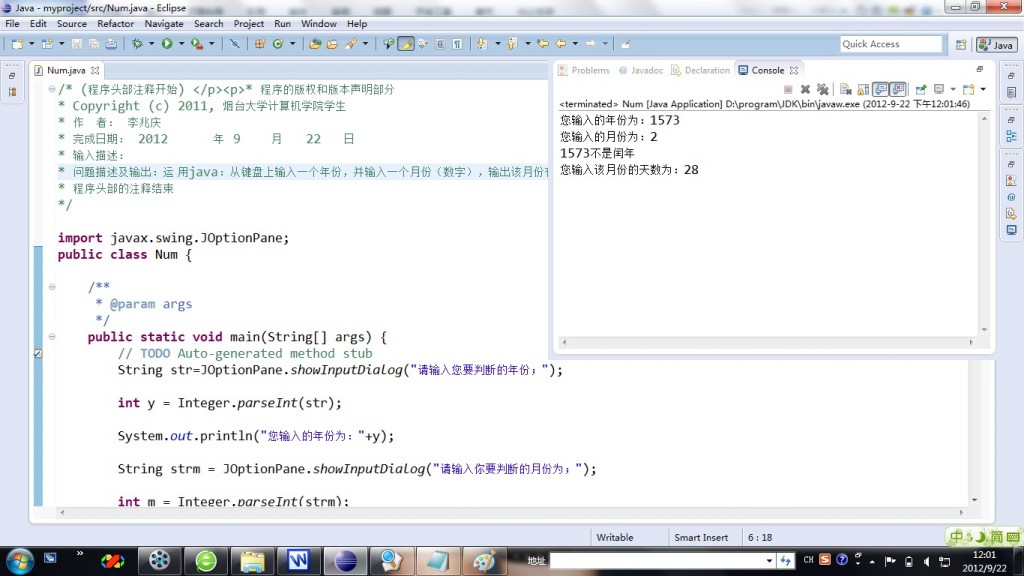Open the Refactor menu
The height and width of the screenshot is (576, 1024).
(x=116, y=24)
